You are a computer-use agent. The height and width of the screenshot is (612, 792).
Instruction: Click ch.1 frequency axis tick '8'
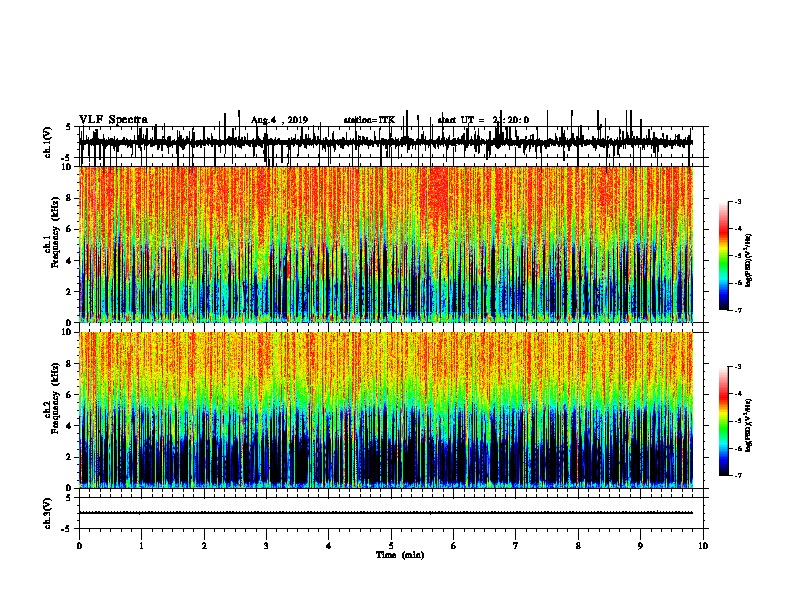(x=70, y=198)
